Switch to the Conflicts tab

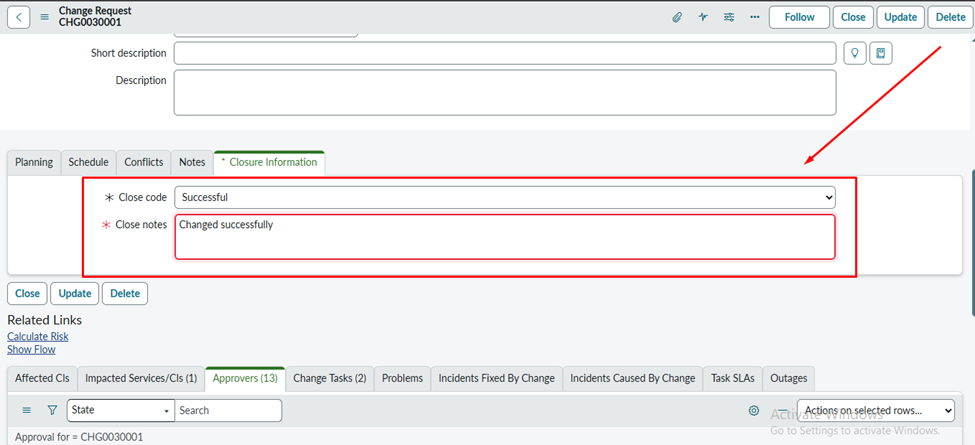click(144, 162)
